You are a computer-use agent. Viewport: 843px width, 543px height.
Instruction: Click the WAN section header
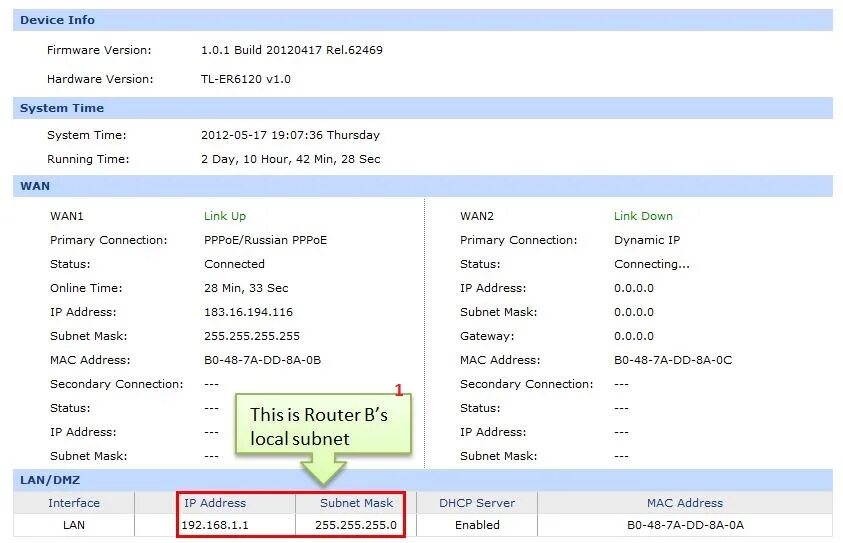[423, 186]
